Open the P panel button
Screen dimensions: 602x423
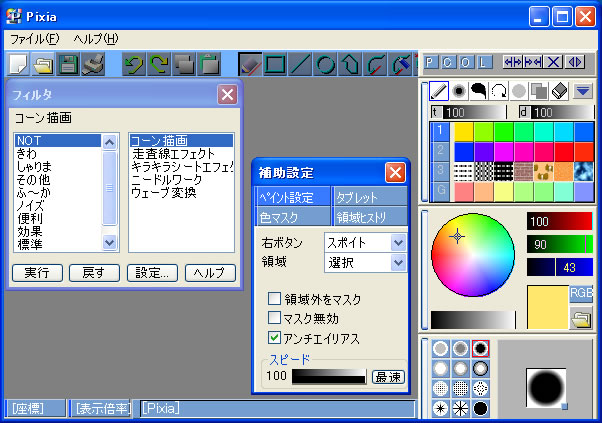pyautogui.click(x=430, y=62)
